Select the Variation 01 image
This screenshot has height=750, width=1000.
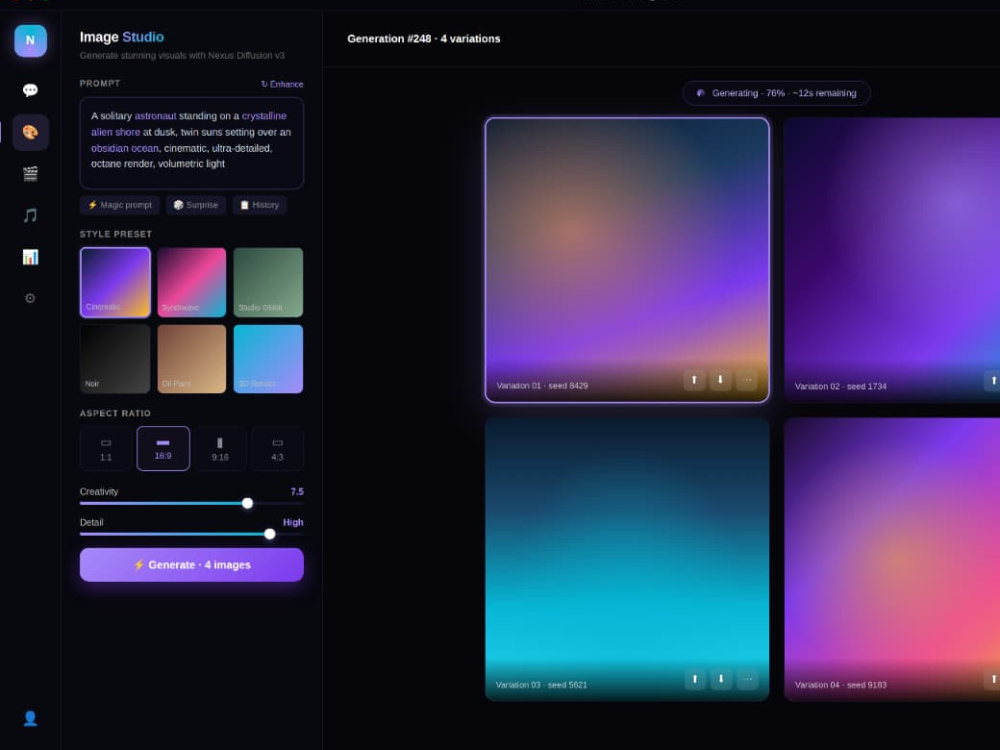coord(627,260)
